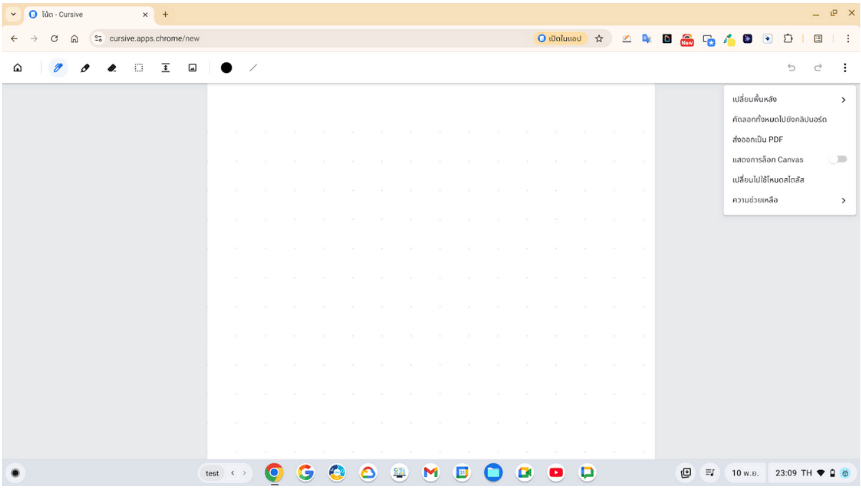Select the Eraser tool
The image size is (861, 490).
click(112, 68)
